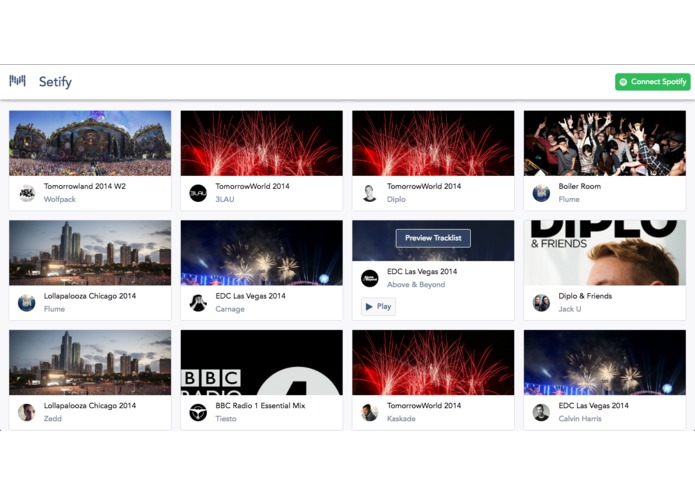Click TomorrowWorld 2014 title above Kaskade
Viewport: 695px width, 494px height.
tap(424, 406)
